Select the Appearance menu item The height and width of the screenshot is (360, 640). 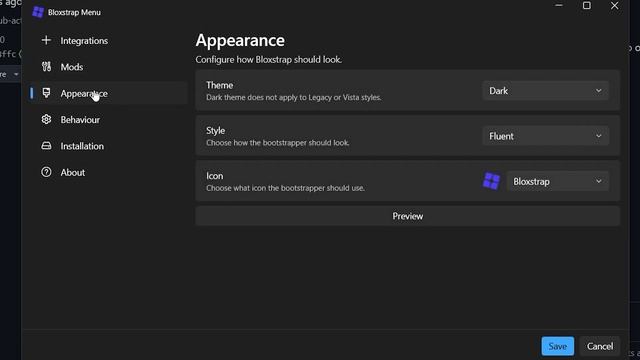pos(108,93)
